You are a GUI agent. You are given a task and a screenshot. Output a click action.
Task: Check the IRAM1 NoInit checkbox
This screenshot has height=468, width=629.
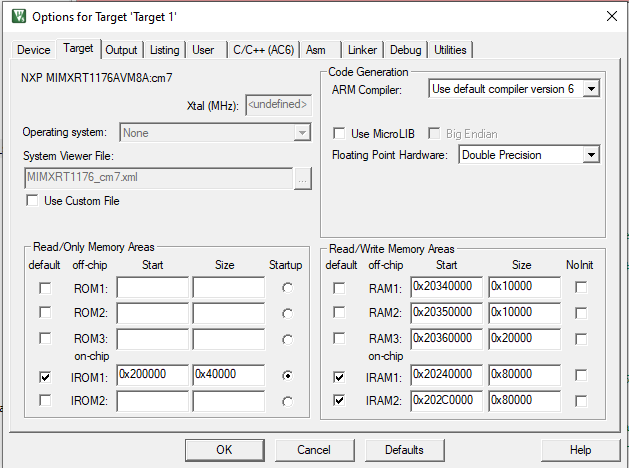coord(581,377)
